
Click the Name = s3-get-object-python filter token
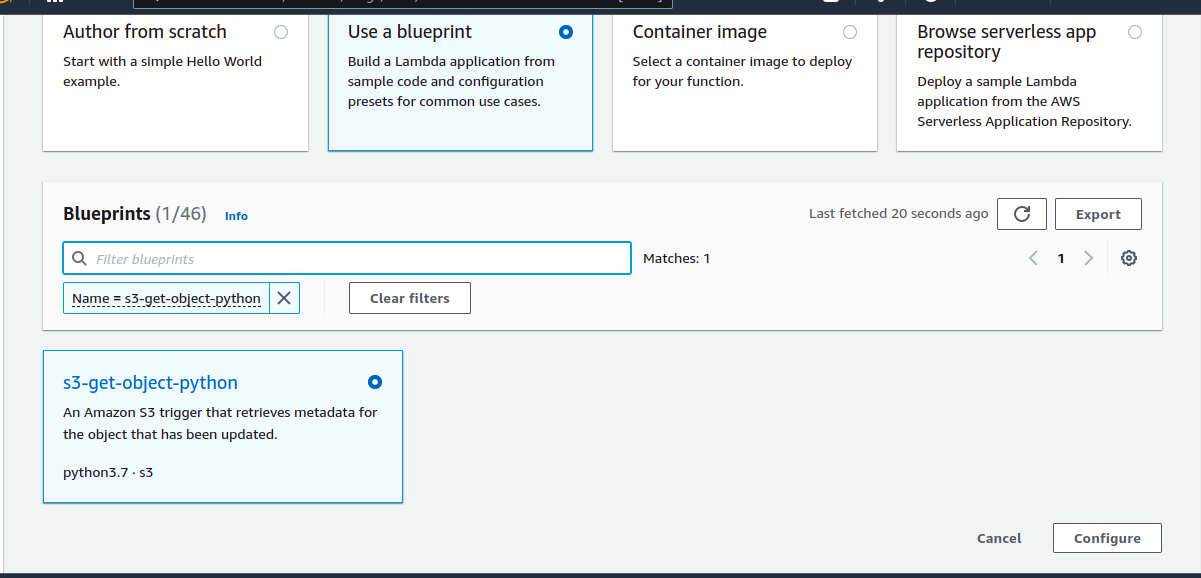[x=166, y=298]
